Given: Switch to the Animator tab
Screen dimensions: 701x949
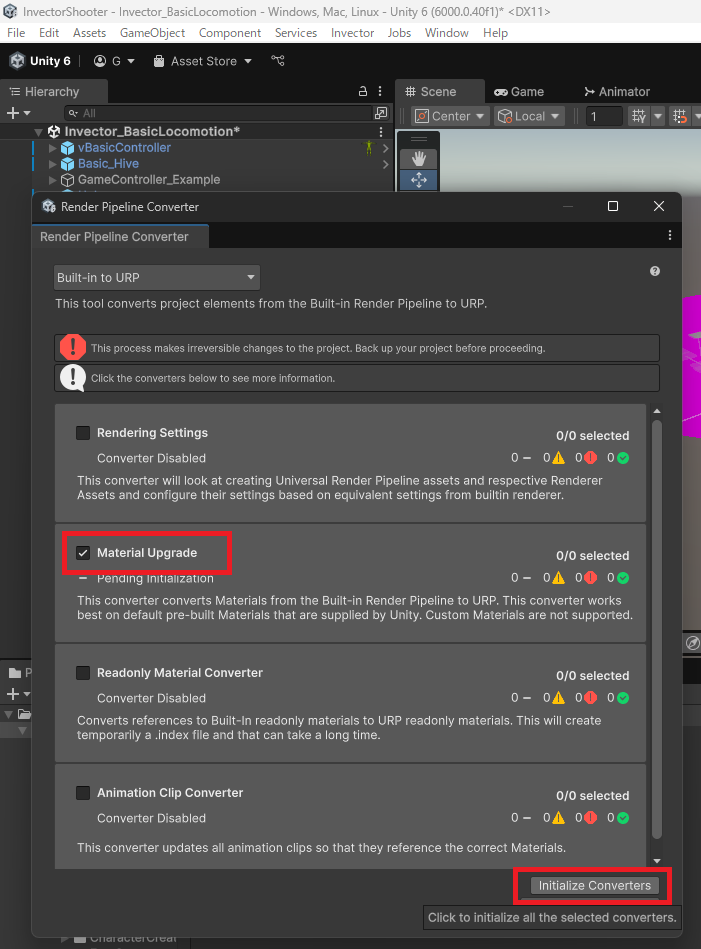Looking at the screenshot, I should (617, 91).
